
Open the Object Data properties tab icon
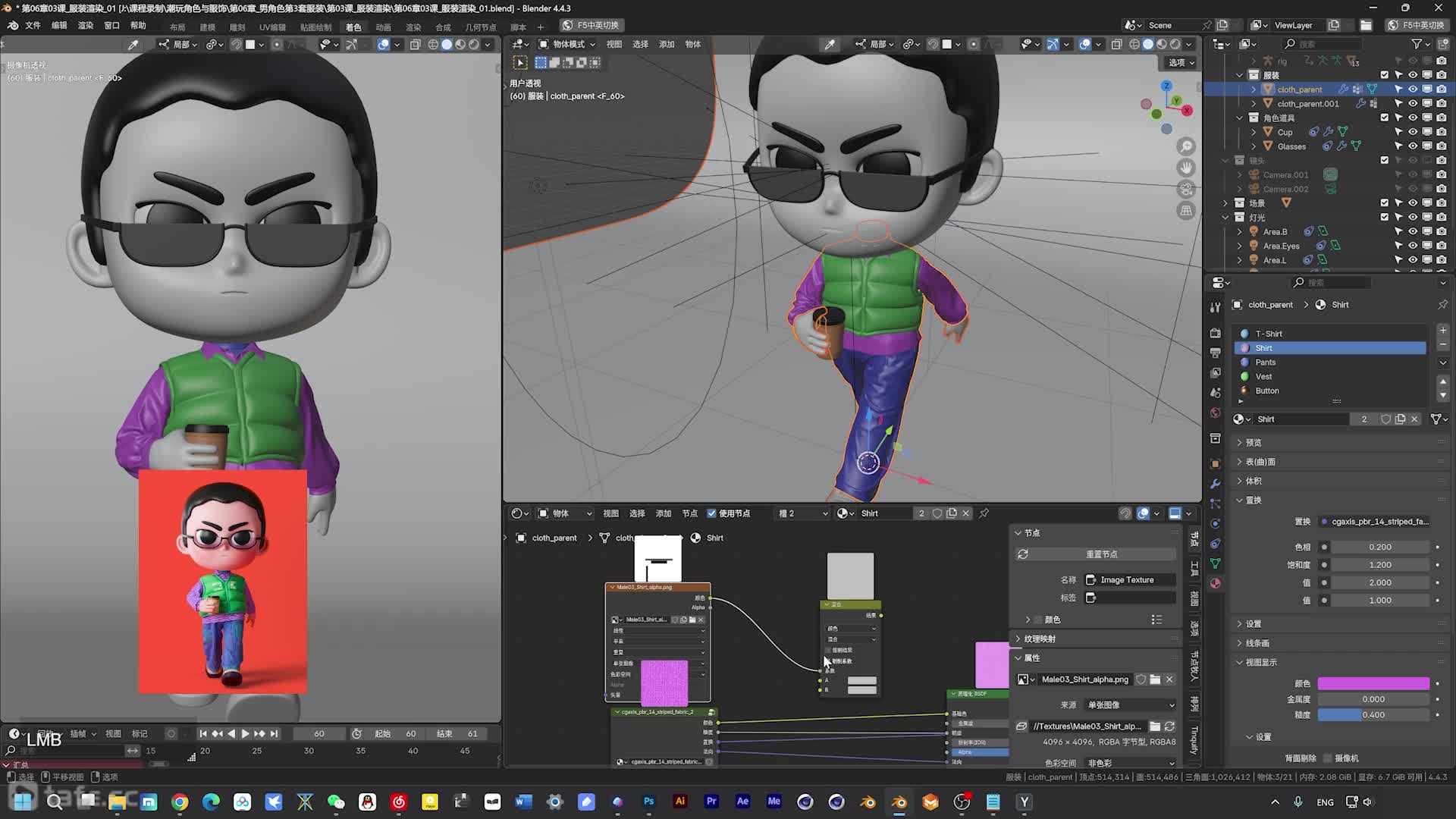[x=1216, y=563]
